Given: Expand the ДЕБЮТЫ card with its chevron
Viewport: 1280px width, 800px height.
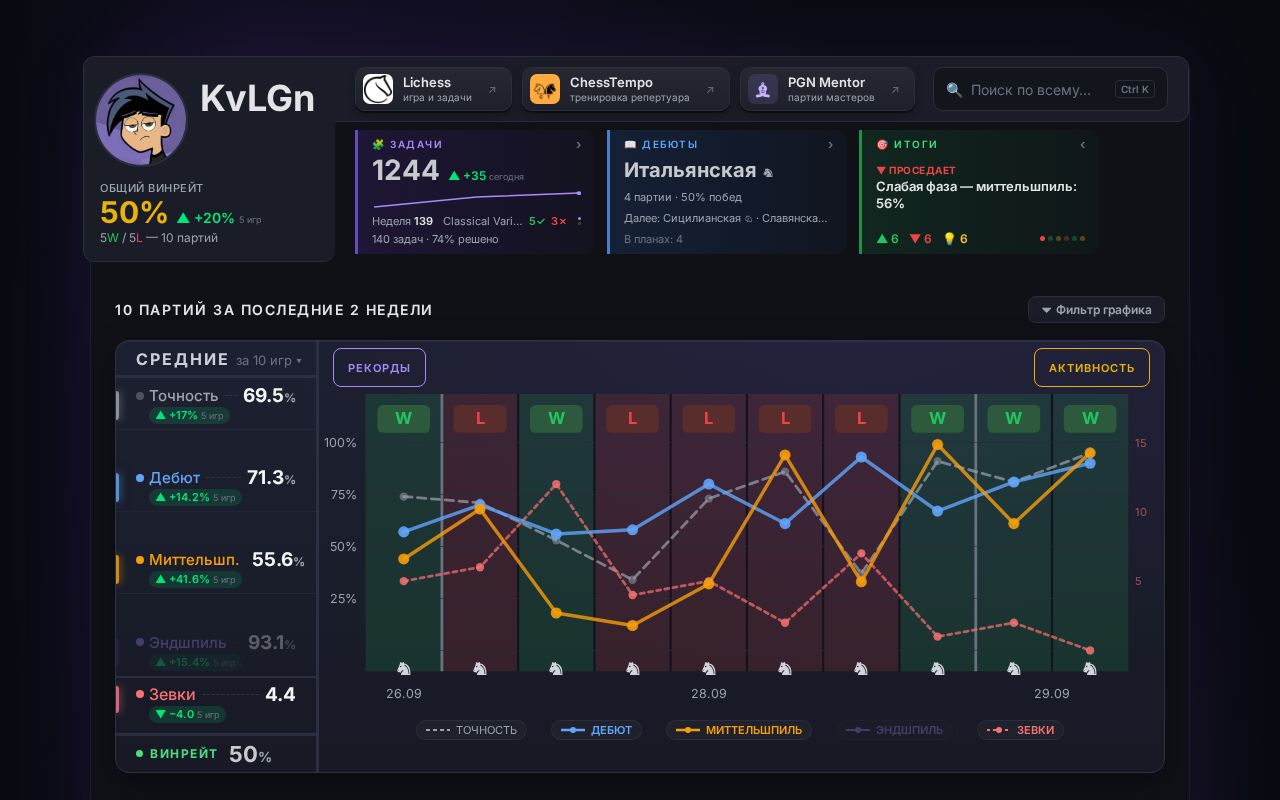Looking at the screenshot, I should (x=831, y=145).
